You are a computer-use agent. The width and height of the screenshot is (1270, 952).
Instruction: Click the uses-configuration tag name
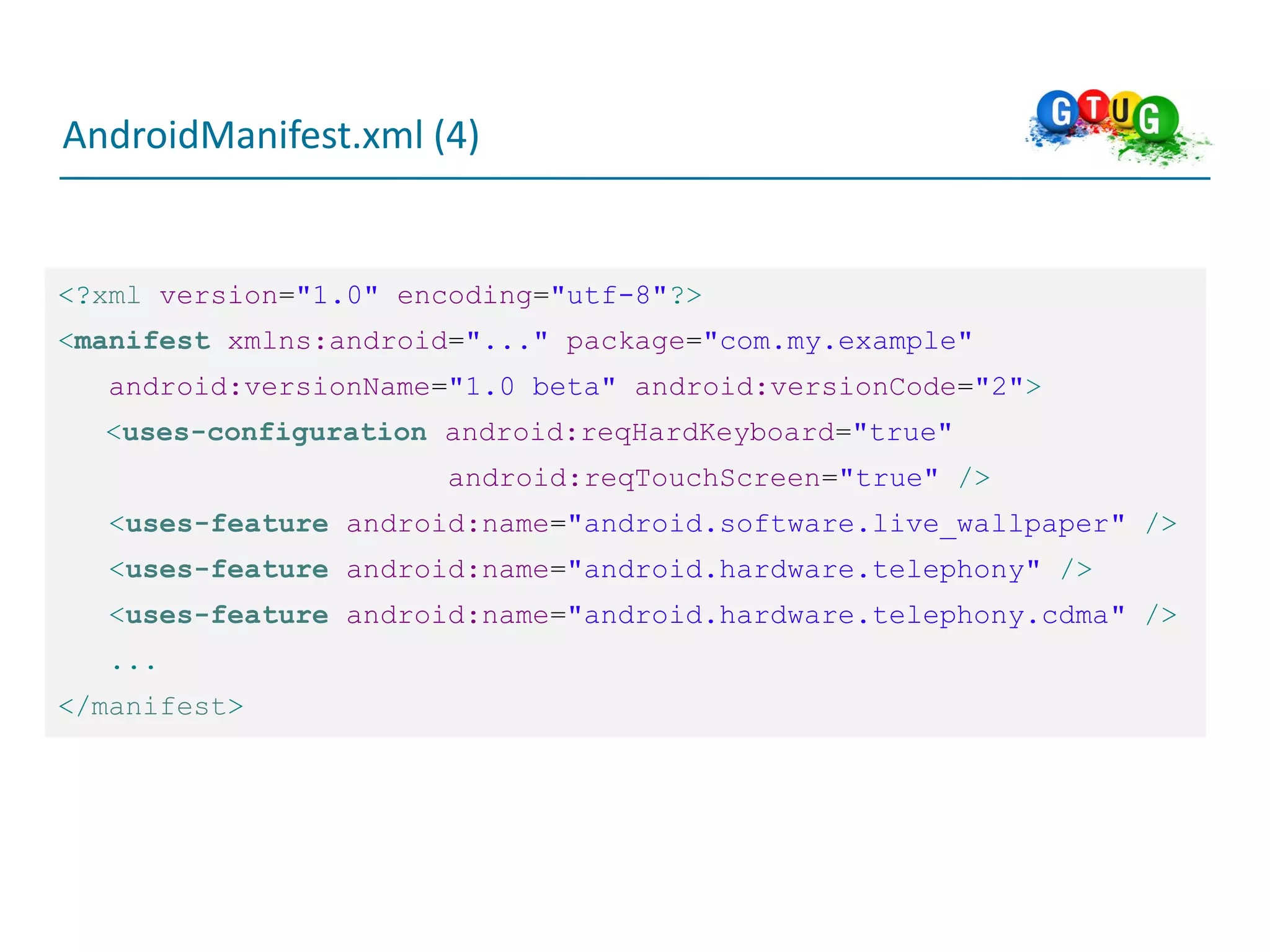click(275, 433)
